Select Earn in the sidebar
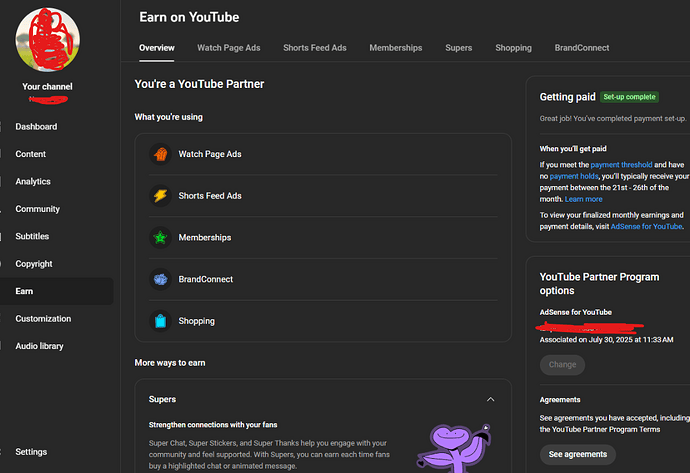Screen dimensions: 690x473 [56, 291]
